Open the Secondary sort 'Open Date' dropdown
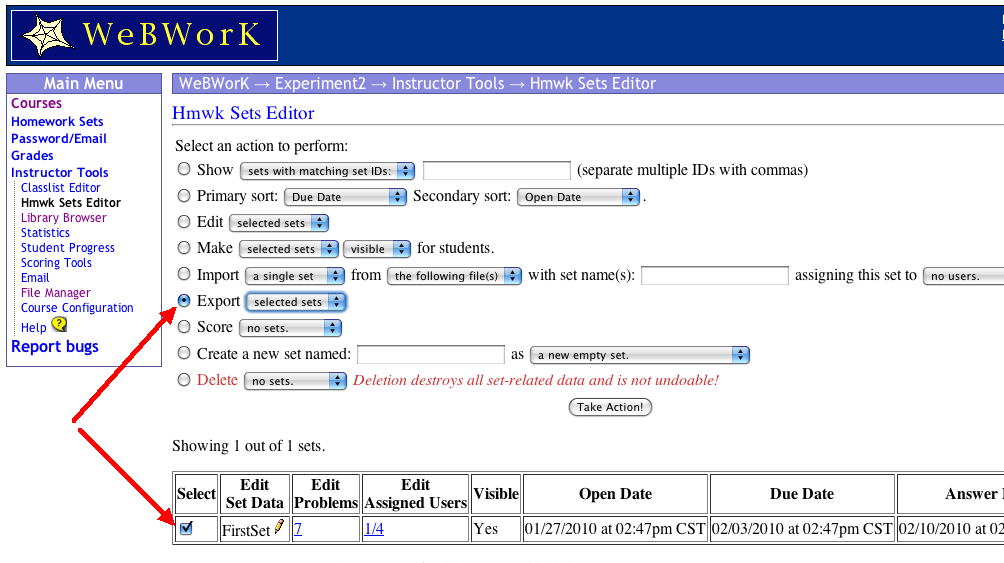 pyautogui.click(x=578, y=197)
